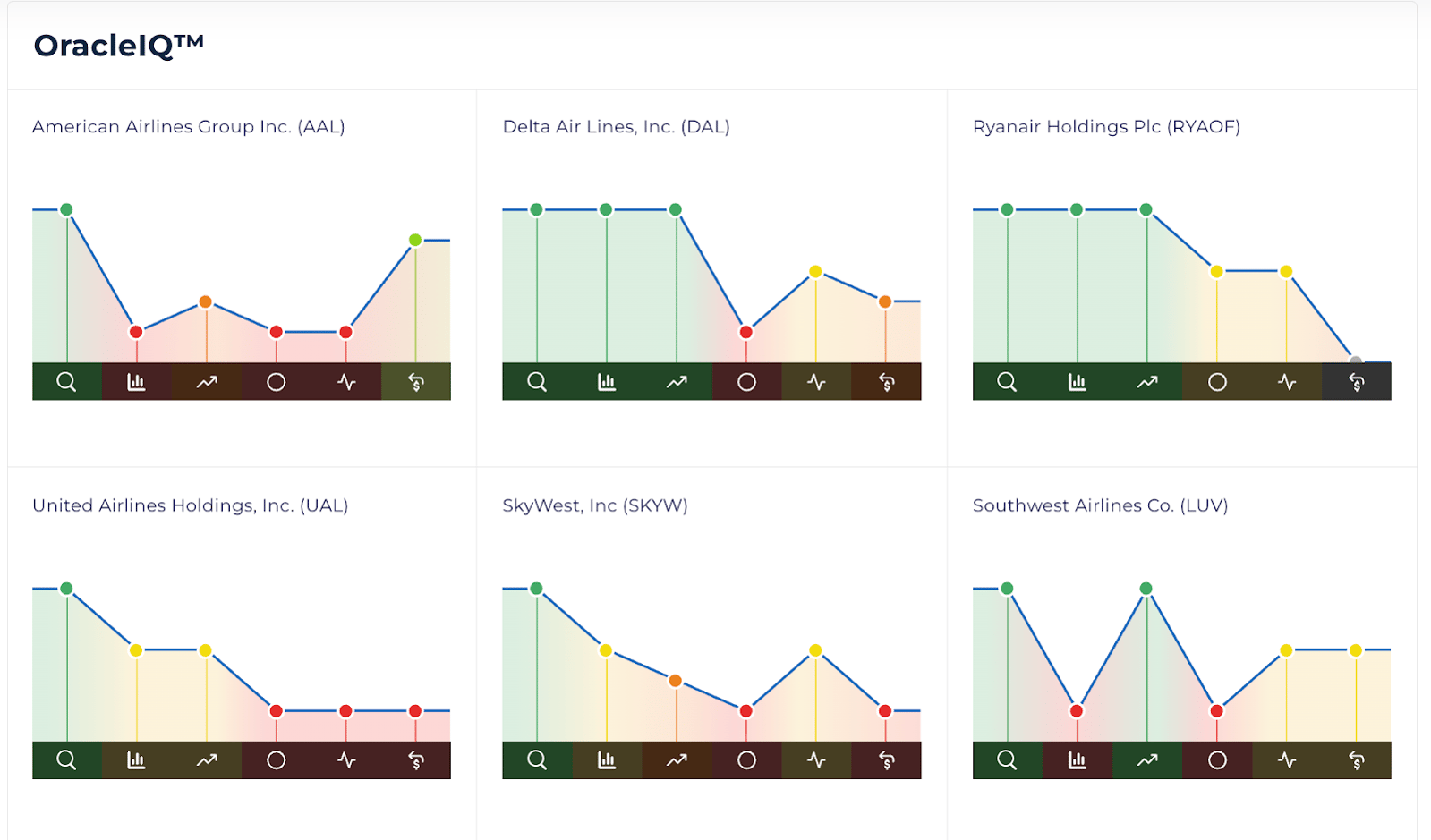Click the trend arrow icon under United chart

(207, 760)
